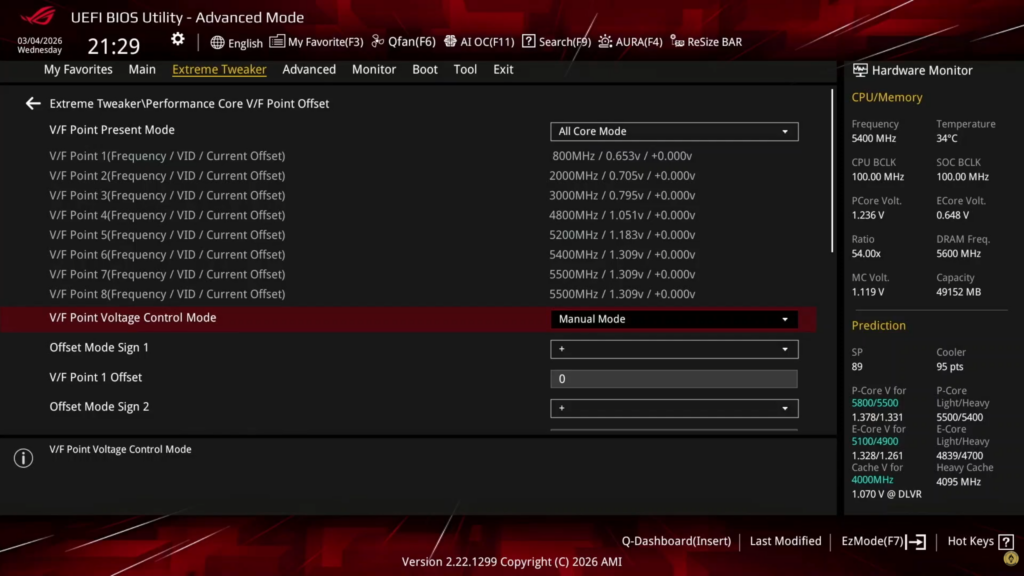This screenshot has width=1024, height=576.
Task: Expand V/F Point Present Mode dropdown
Action: pos(674,131)
